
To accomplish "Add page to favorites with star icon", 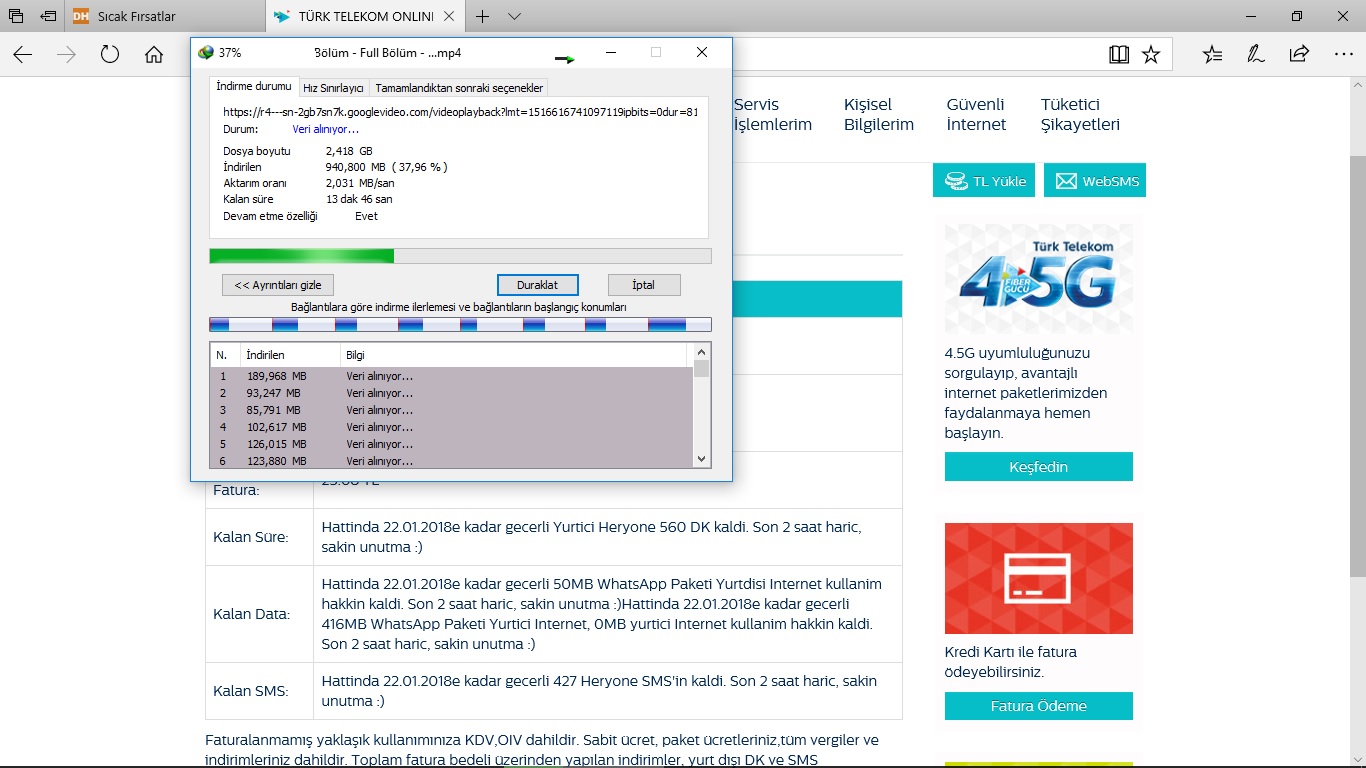I will 1151,55.
